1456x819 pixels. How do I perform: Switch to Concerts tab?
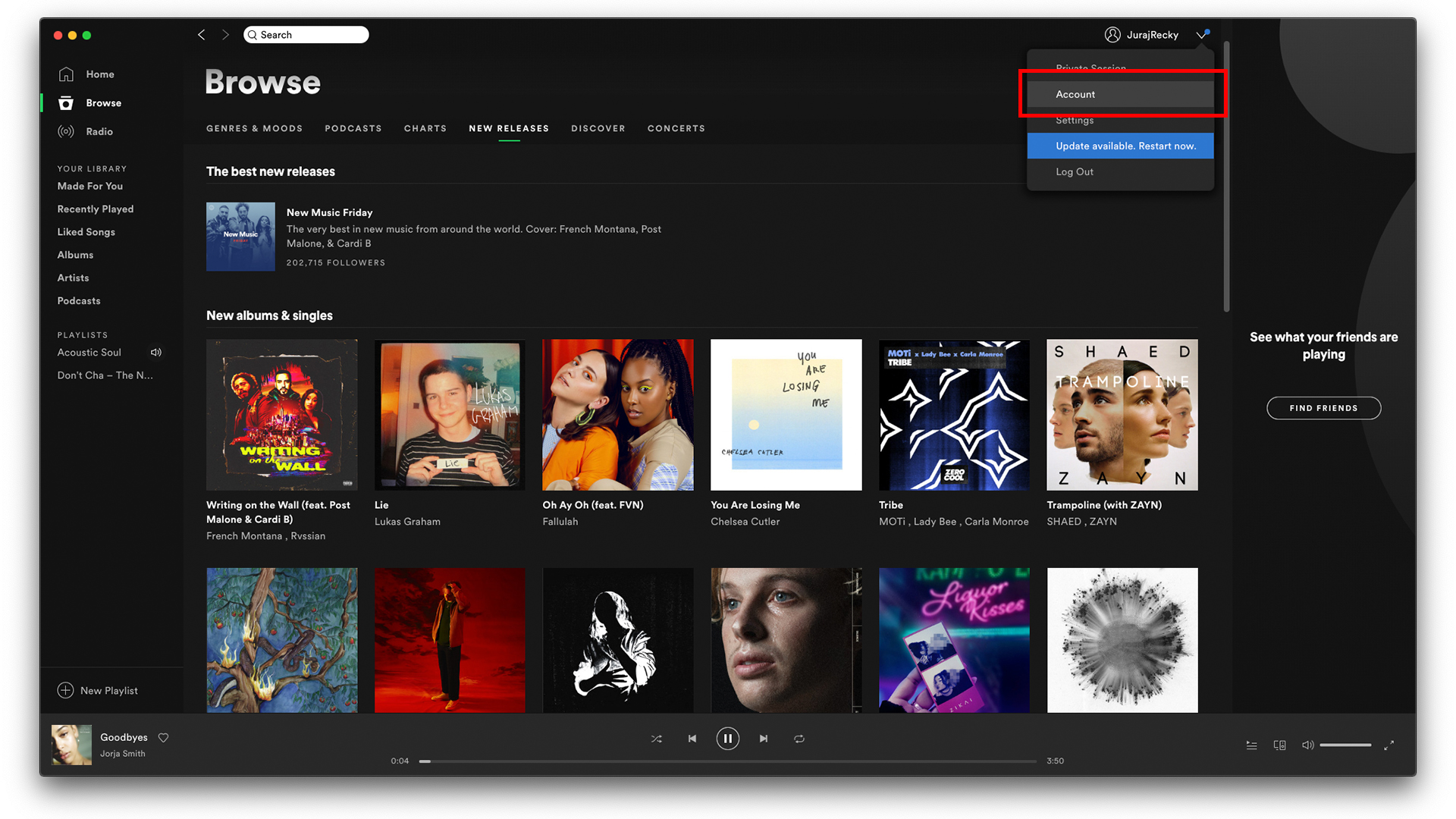[676, 129]
